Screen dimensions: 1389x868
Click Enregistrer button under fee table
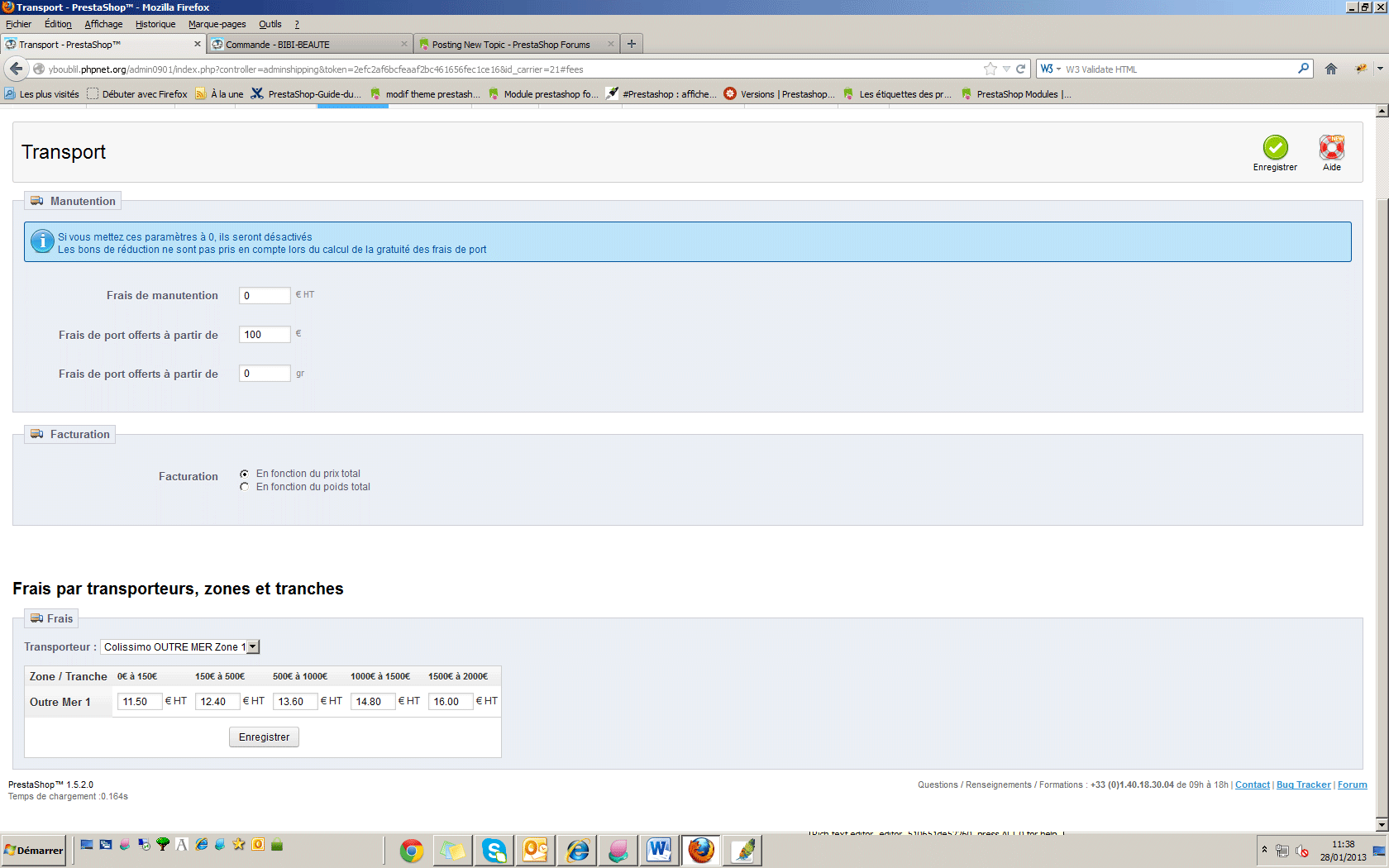pyautogui.click(x=264, y=737)
